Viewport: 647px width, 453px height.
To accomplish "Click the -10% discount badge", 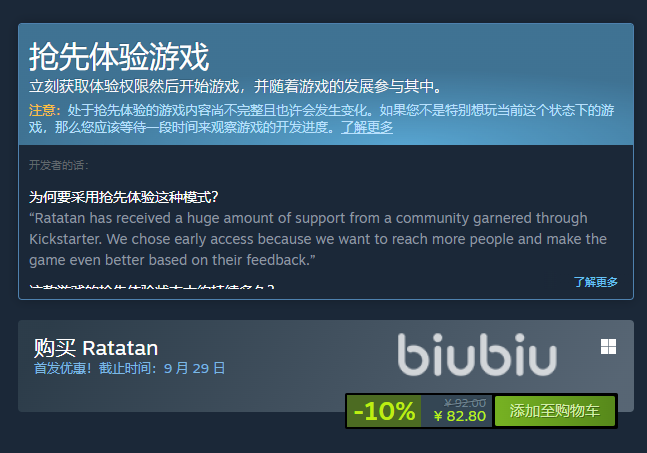I will click(384, 411).
